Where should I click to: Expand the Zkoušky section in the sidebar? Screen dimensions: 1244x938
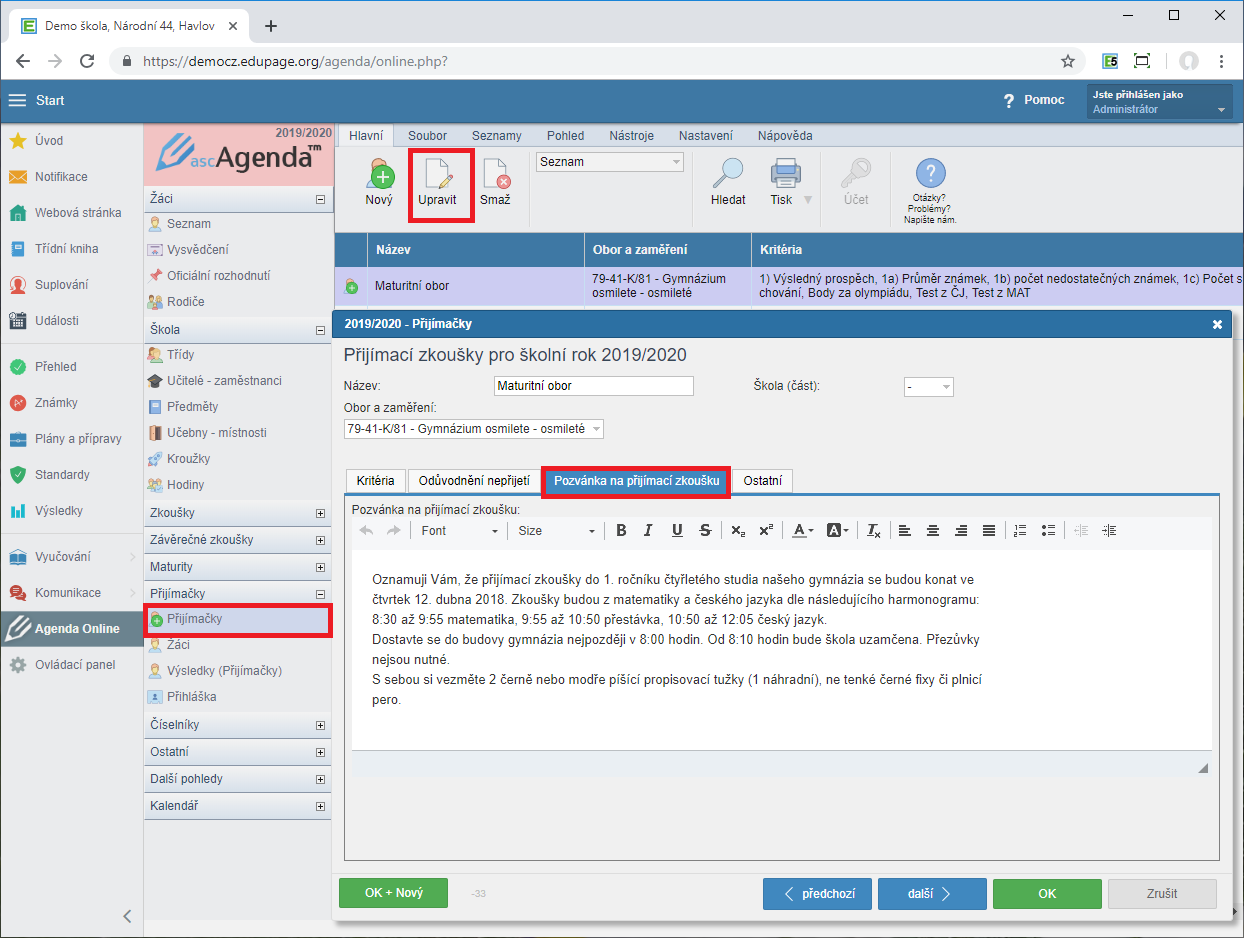tap(320, 513)
